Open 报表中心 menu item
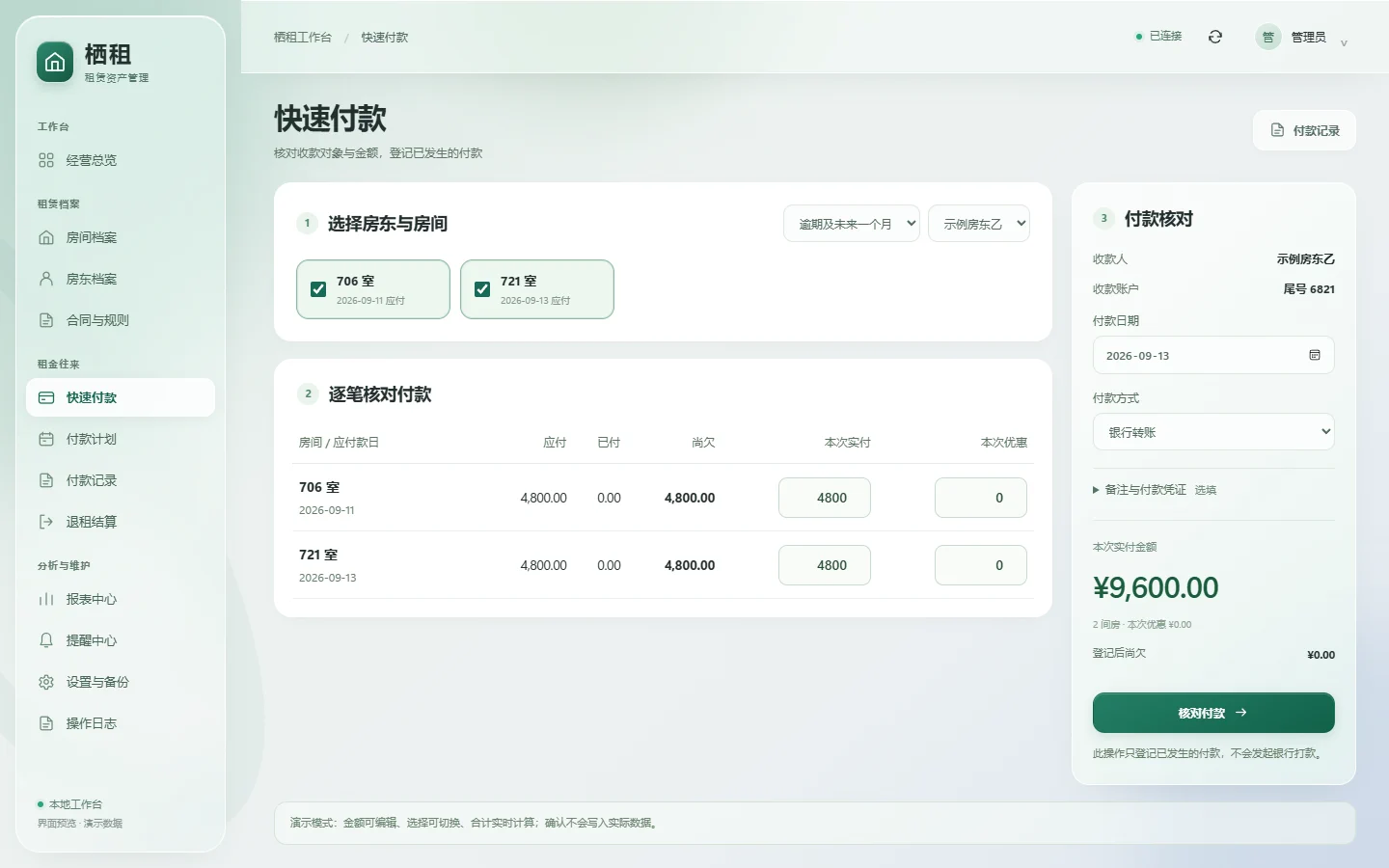1389x868 pixels. (121, 599)
